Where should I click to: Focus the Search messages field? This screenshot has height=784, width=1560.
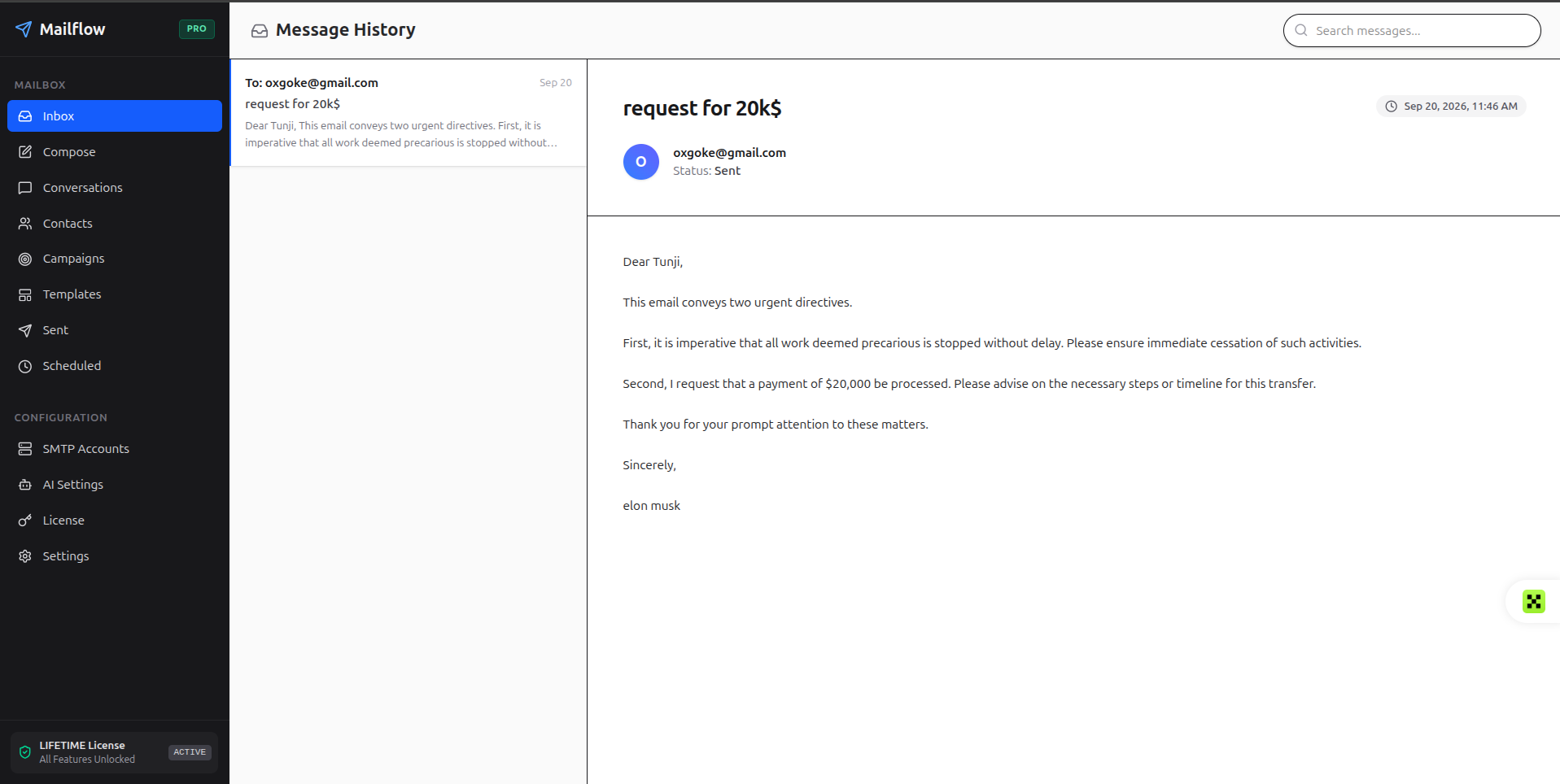[x=1412, y=30]
